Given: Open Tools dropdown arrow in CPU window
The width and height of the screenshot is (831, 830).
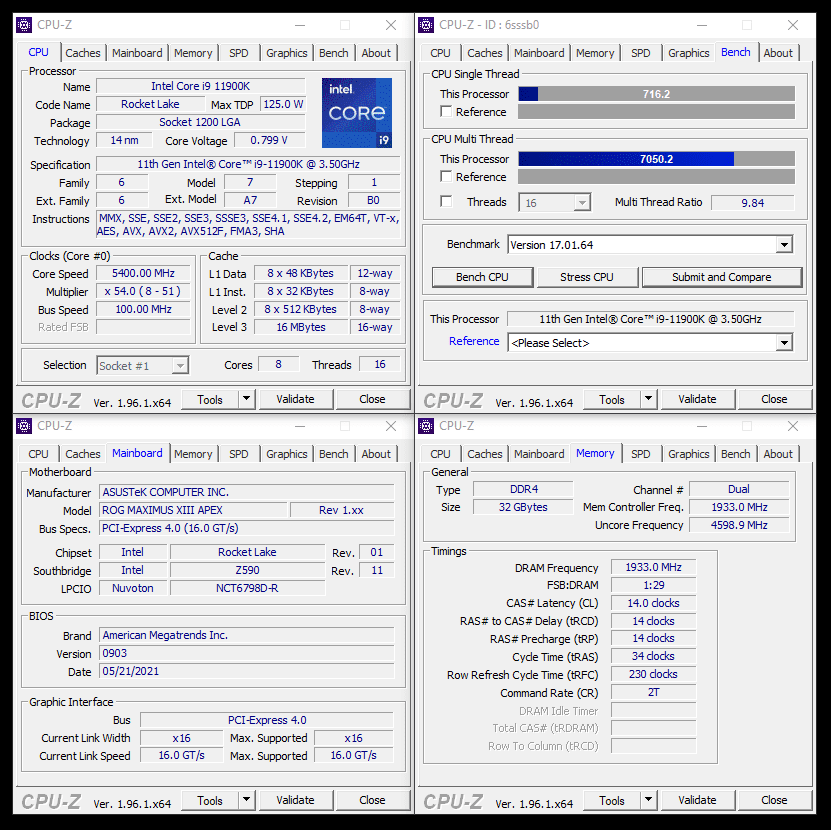Looking at the screenshot, I should pyautogui.click(x=246, y=399).
